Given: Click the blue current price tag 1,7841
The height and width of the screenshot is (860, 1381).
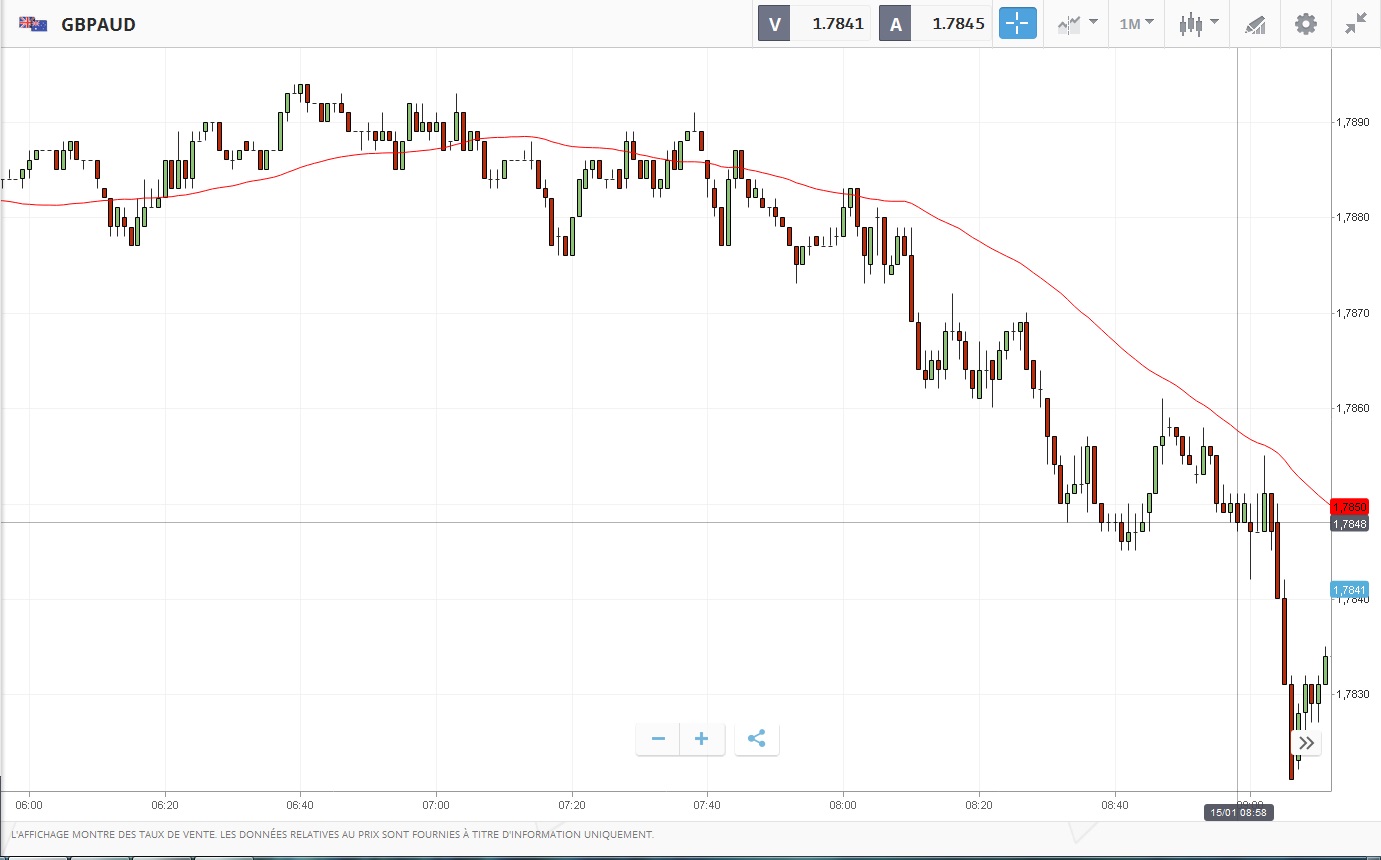Looking at the screenshot, I should coord(1349,590).
